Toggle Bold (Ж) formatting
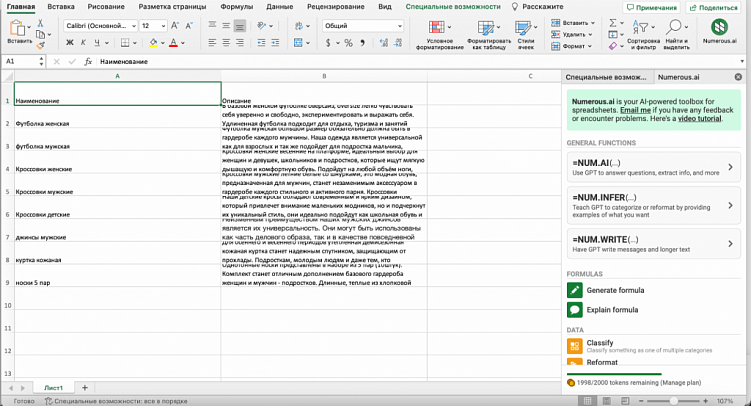Image resolution: width=751 pixels, height=406 pixels. coord(70,43)
